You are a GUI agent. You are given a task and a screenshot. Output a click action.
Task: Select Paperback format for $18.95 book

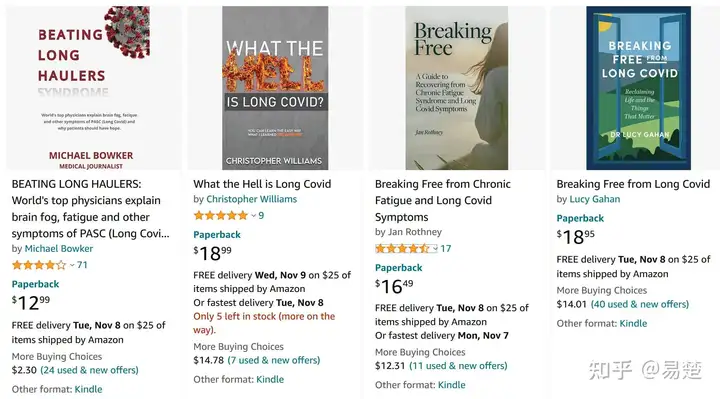pyautogui.click(x=580, y=218)
